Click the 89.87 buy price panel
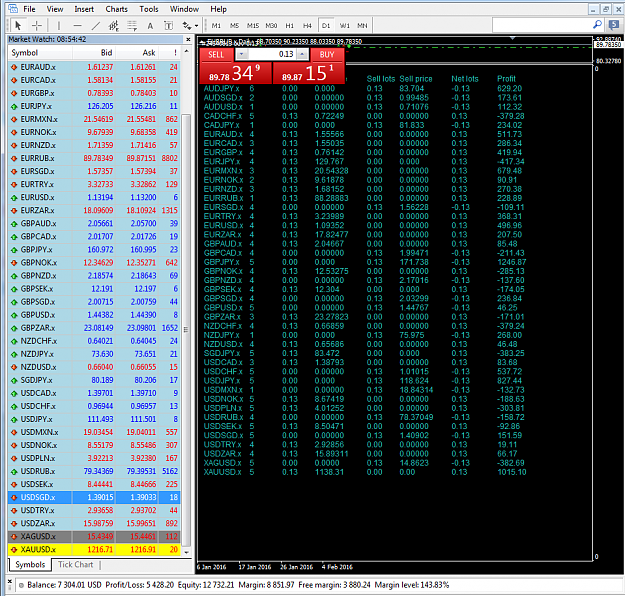 click(x=308, y=73)
